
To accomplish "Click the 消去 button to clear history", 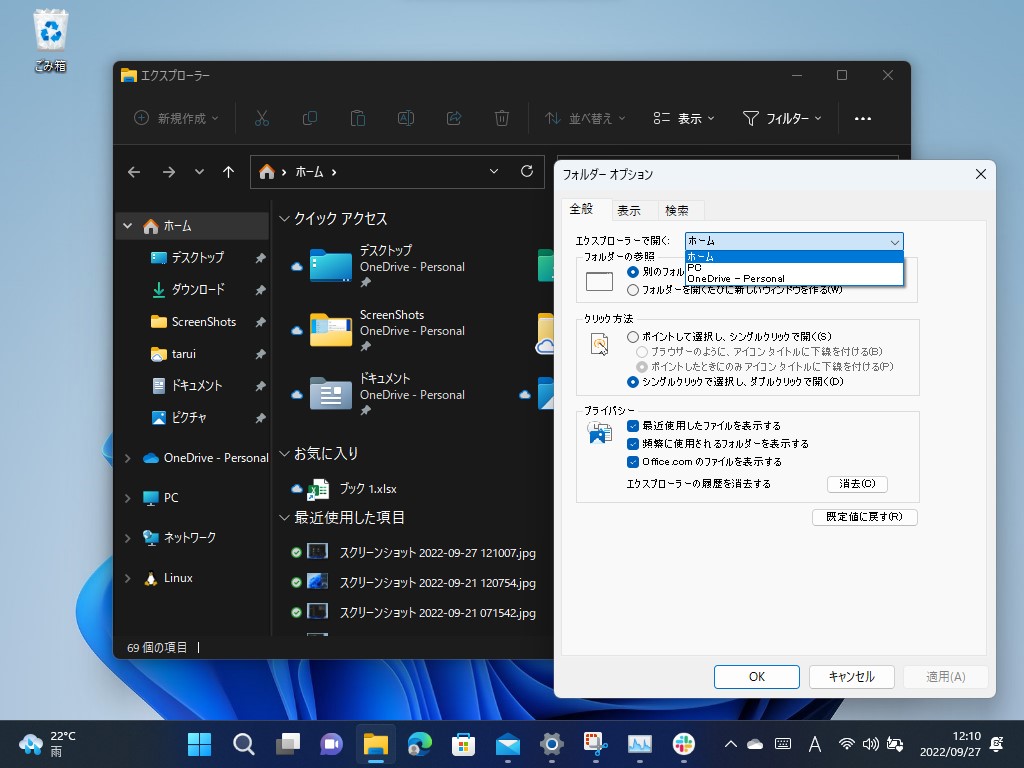I will coord(855,484).
